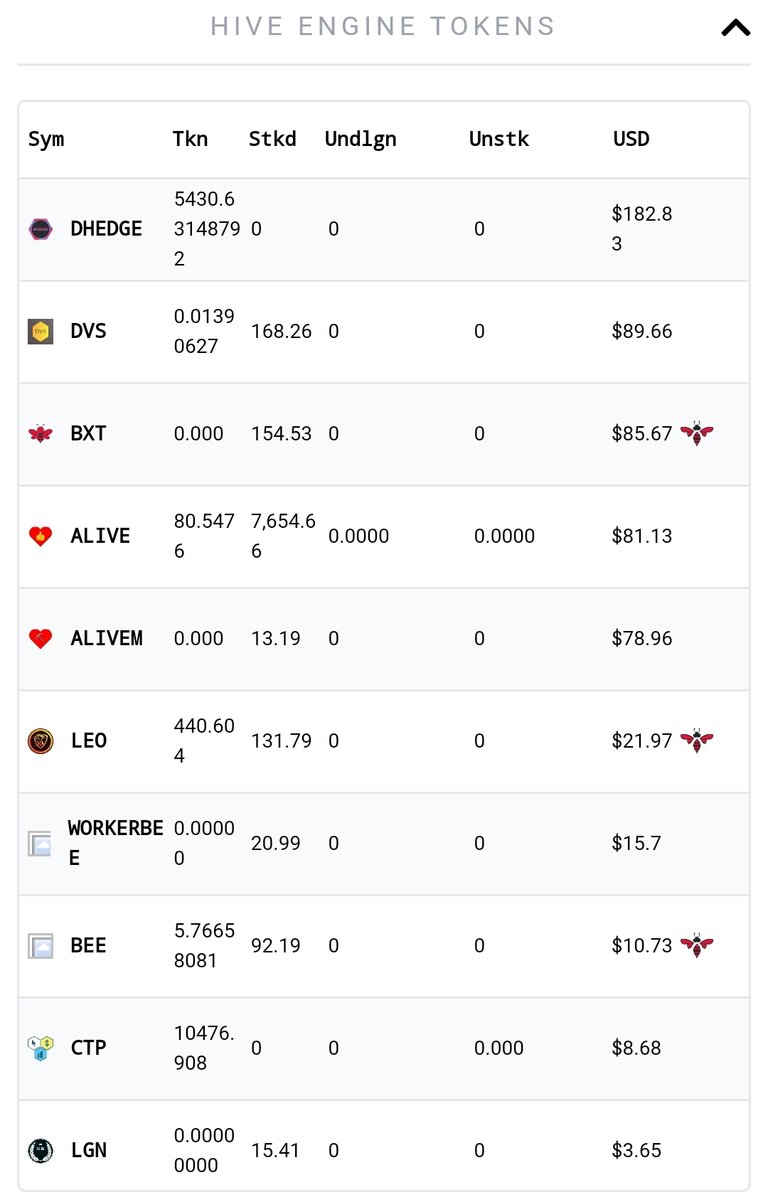The width and height of the screenshot is (768, 1198).
Task: Sort by the Sym column header
Action: pos(46,141)
